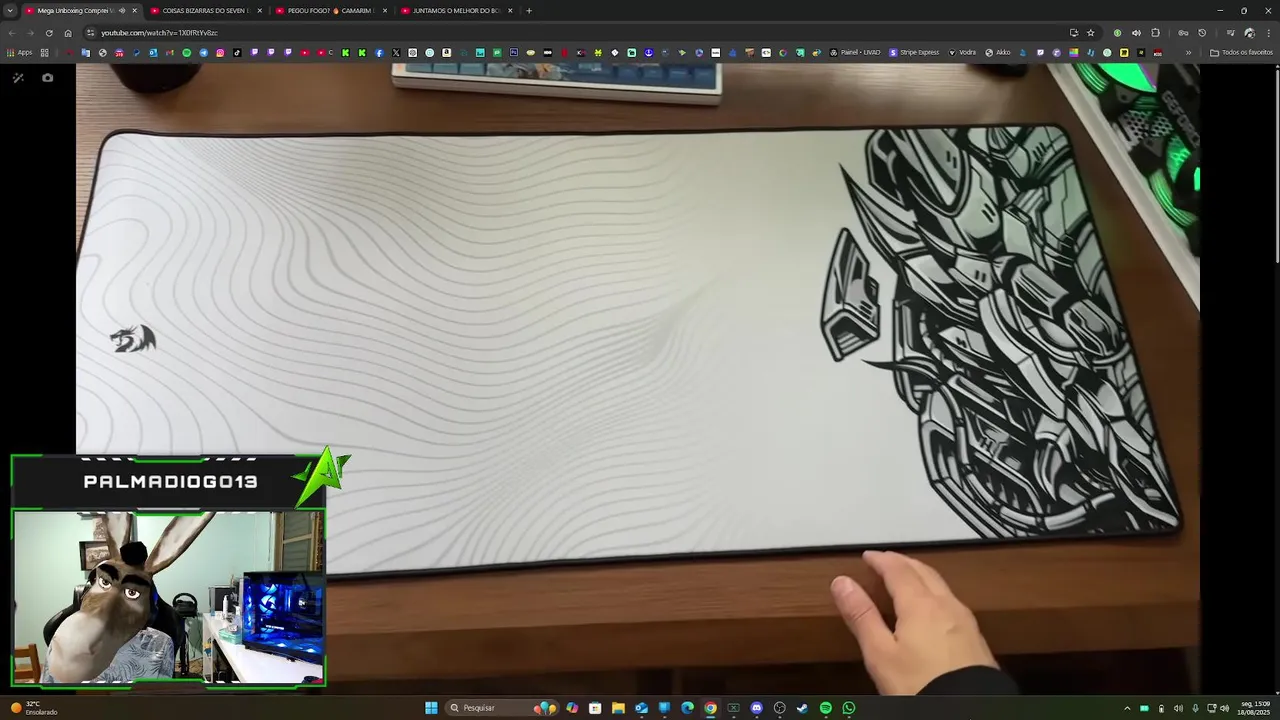This screenshot has height=720, width=1280.
Task: Open the Extensions puzzle menu
Action: tap(1156, 33)
